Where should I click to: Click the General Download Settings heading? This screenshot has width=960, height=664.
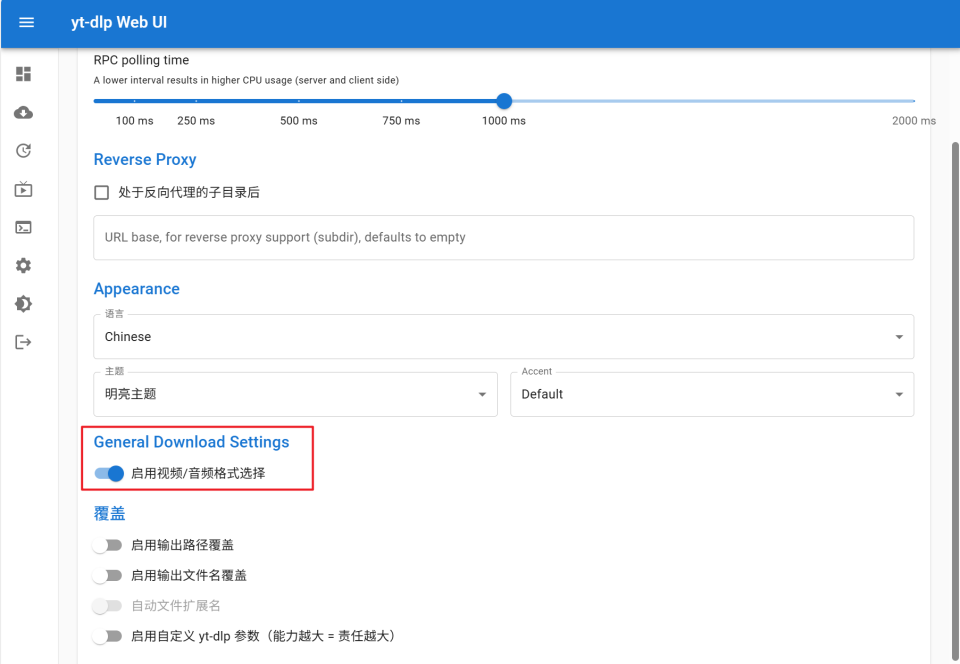(192, 442)
